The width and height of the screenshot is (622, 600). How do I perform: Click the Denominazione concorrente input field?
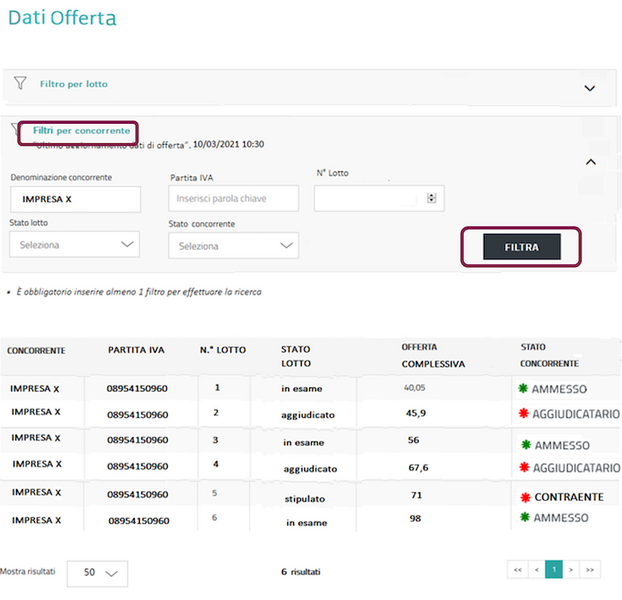point(74,199)
